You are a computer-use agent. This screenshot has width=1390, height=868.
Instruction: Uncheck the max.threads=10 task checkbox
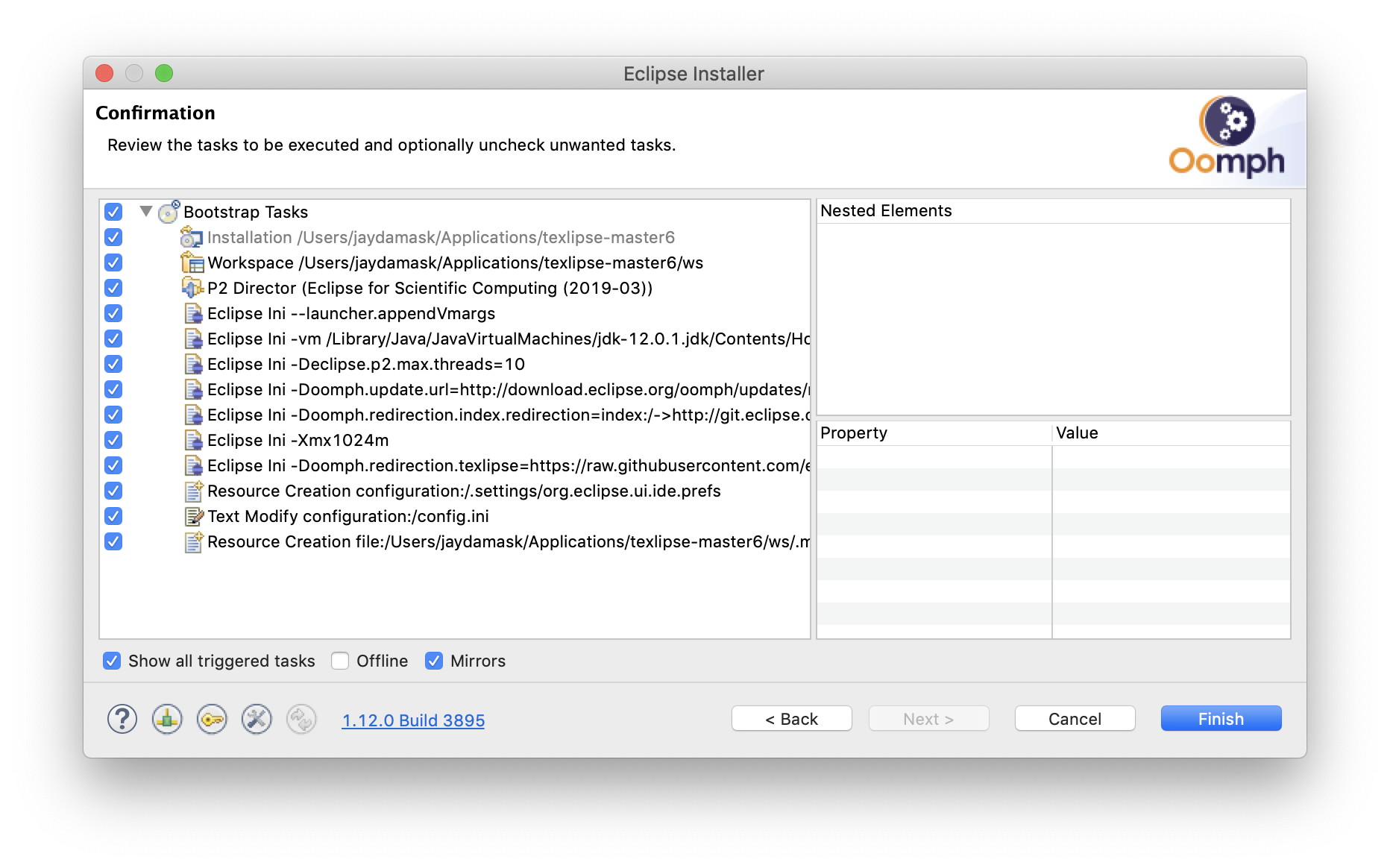[x=113, y=364]
